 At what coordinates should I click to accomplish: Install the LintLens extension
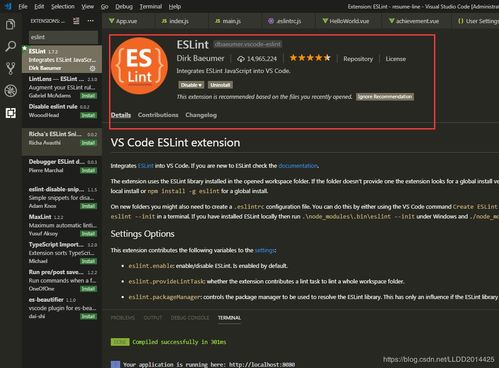88,96
